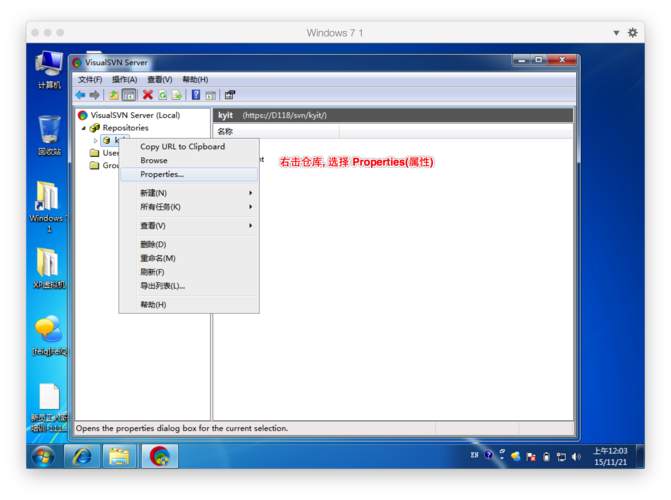The width and height of the screenshot is (671, 500).
Task: Click the network icon in system tray
Action: coord(561,457)
